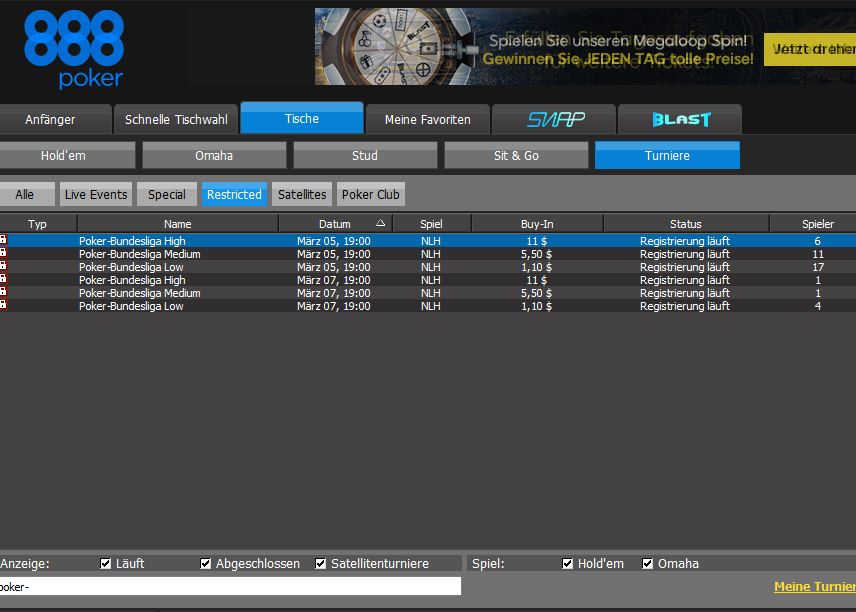Select the Turniere tab
This screenshot has width=856, height=612.
click(667, 156)
